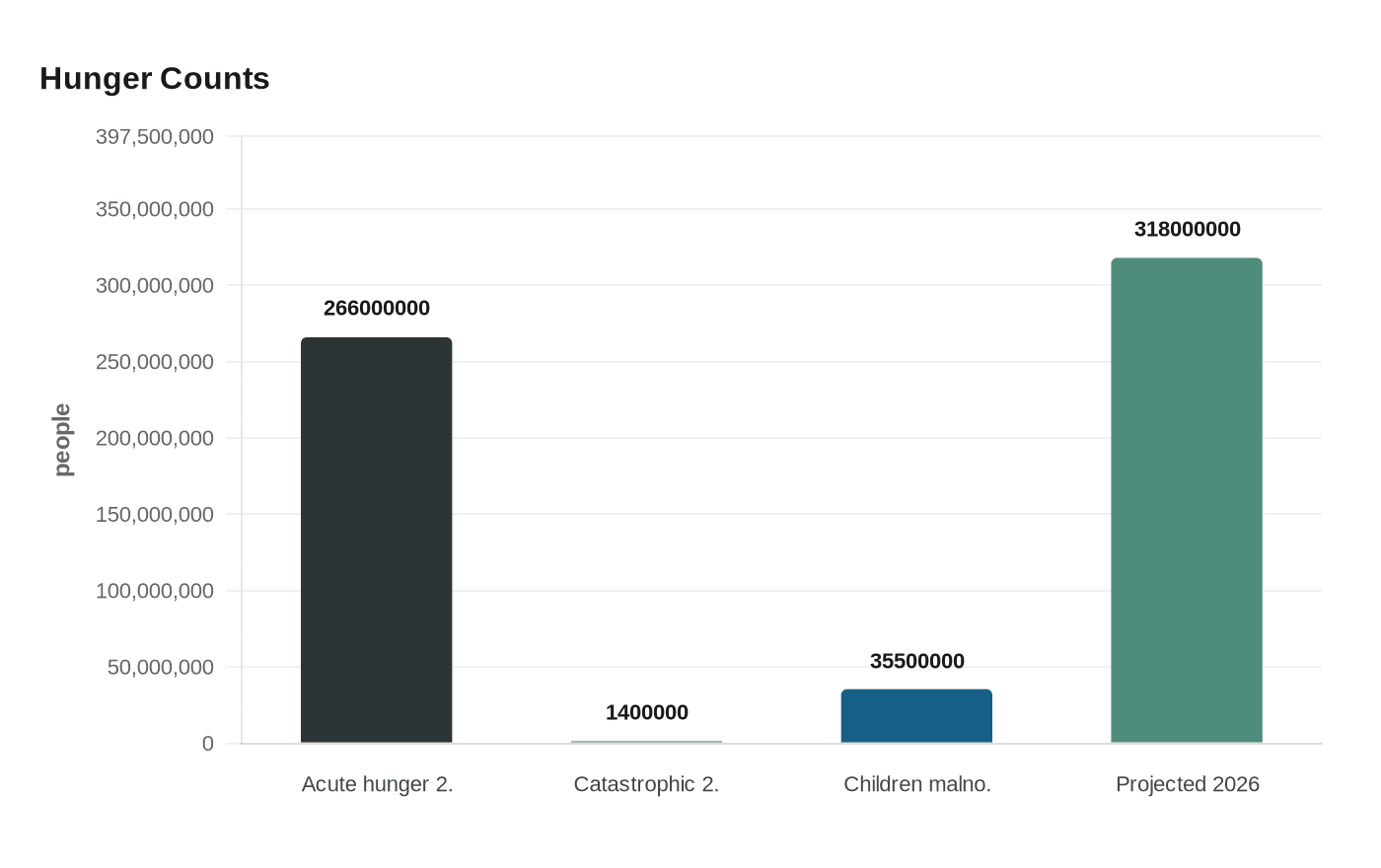
Task: Click the green Projected 2026 bar
Action: (x=1187, y=500)
